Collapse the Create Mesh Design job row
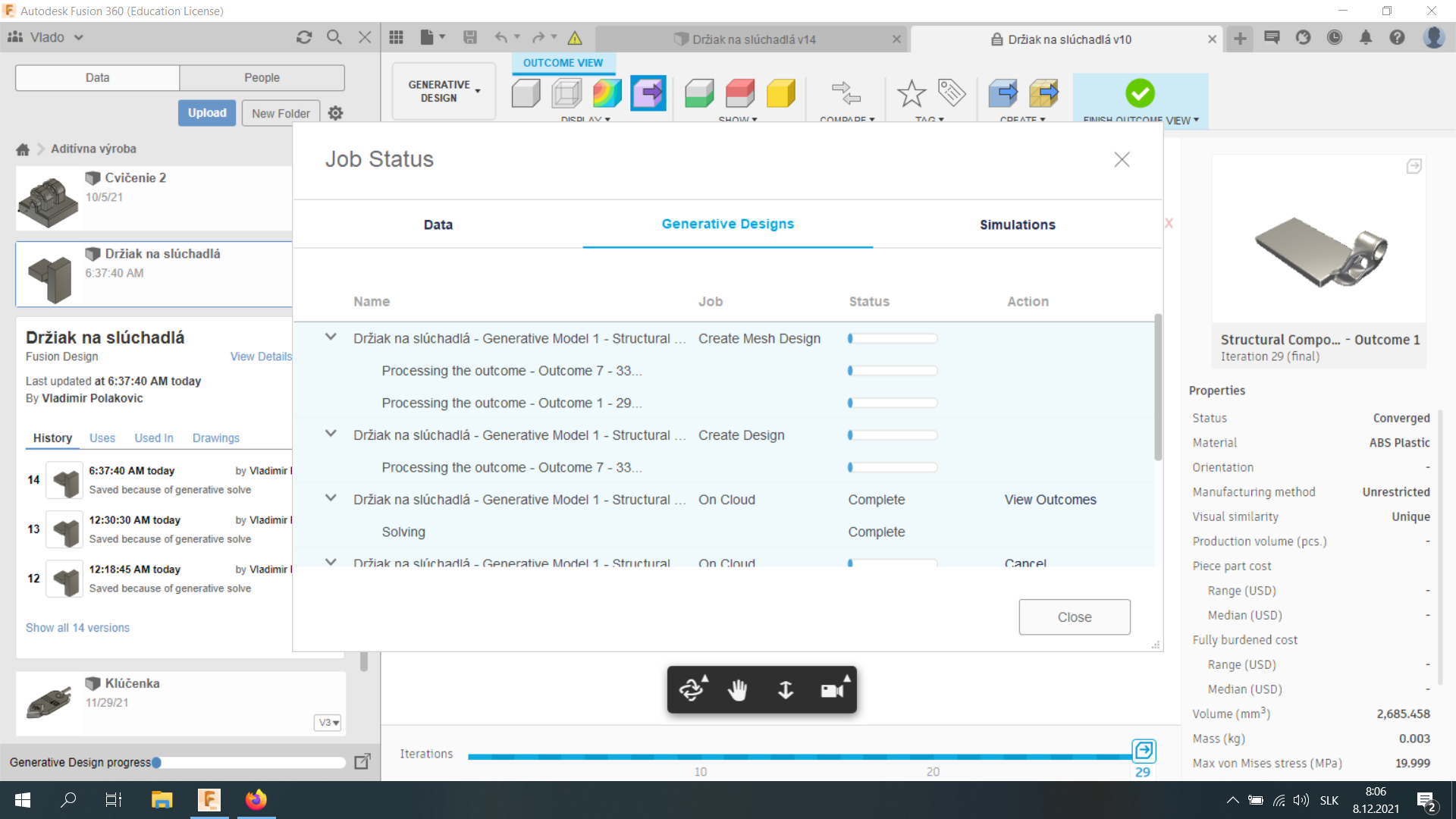This screenshot has width=1456, height=819. (331, 337)
